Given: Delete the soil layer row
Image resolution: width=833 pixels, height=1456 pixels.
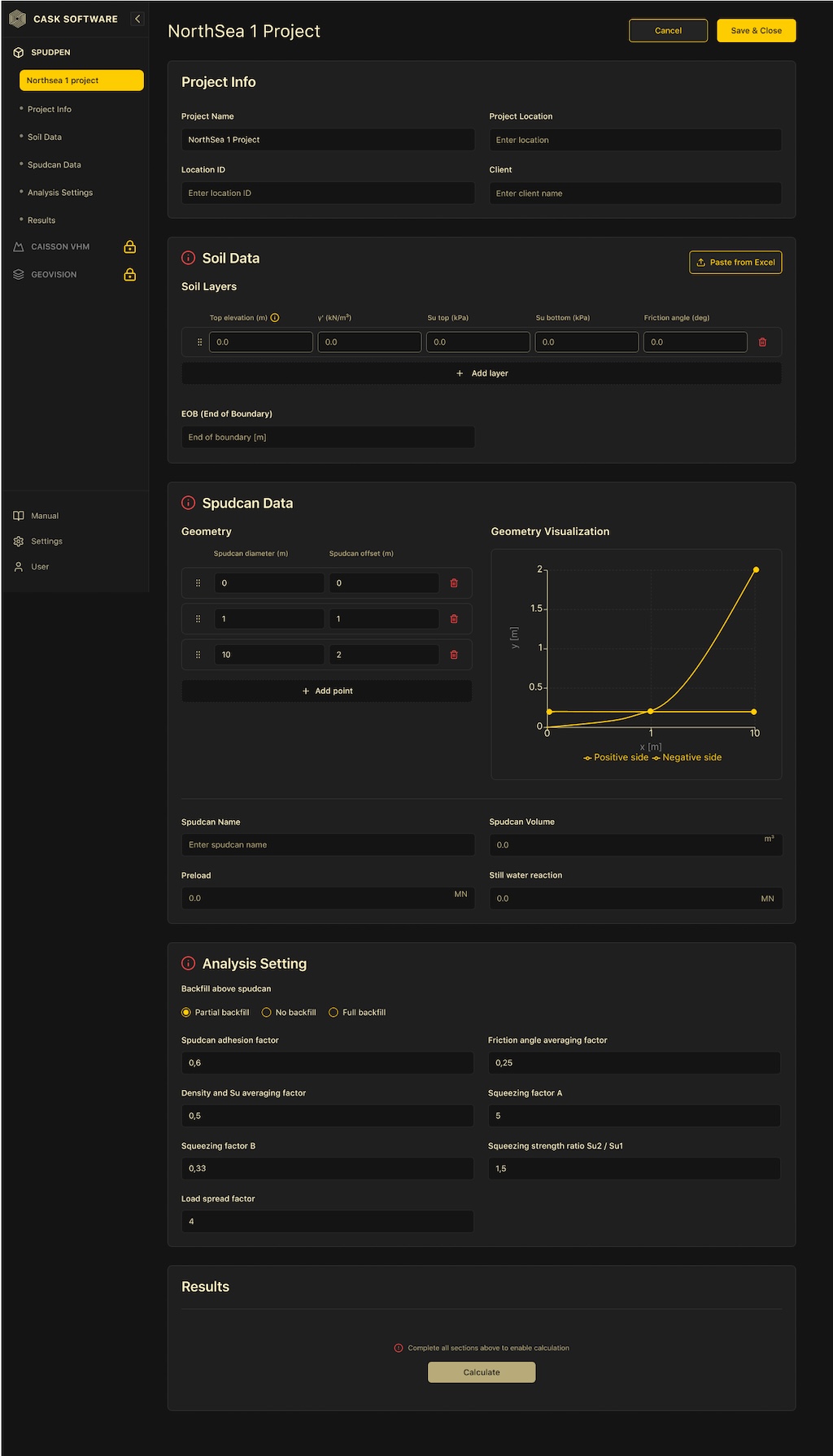Looking at the screenshot, I should coord(762,342).
